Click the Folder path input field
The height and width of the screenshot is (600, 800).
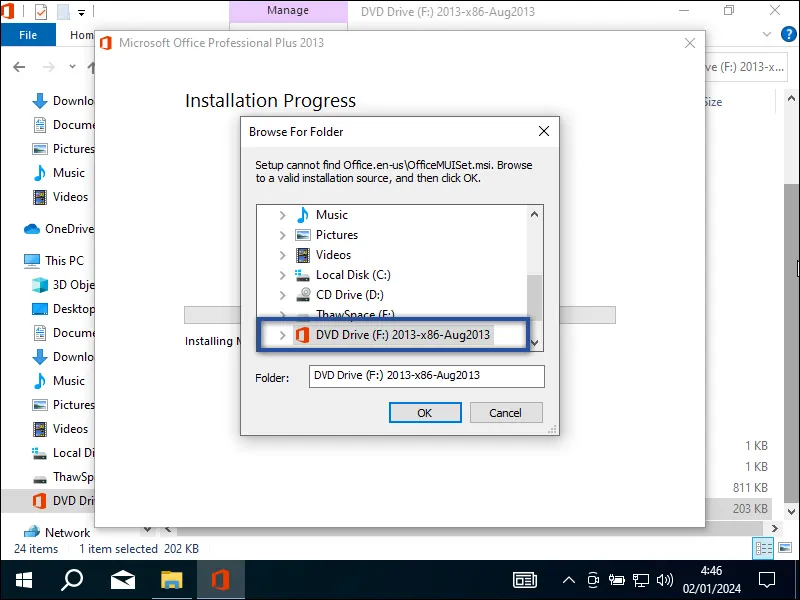click(x=425, y=376)
